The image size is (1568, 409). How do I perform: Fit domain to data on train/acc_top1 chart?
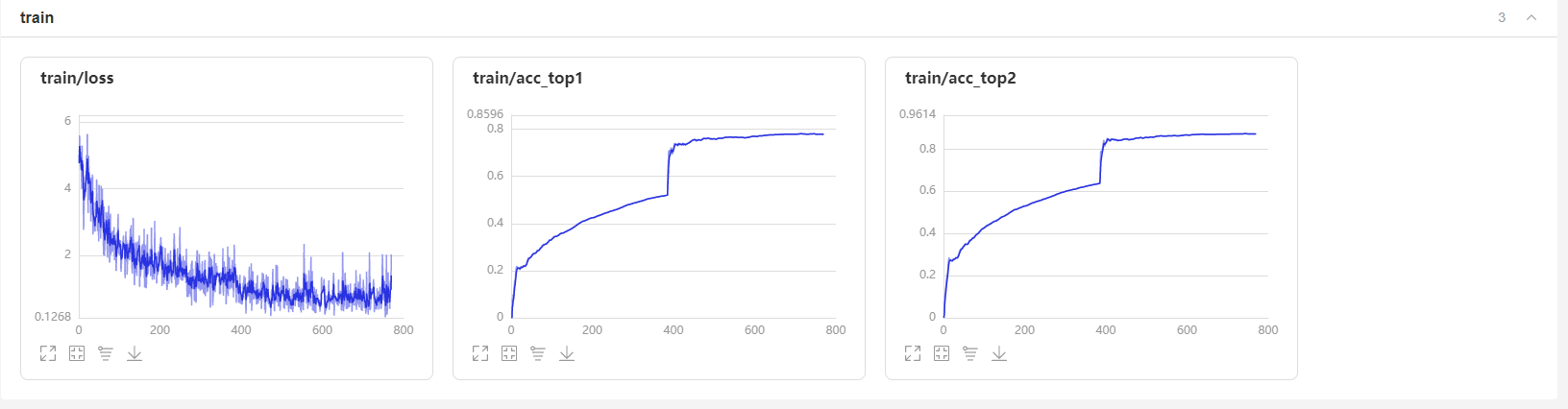509,353
